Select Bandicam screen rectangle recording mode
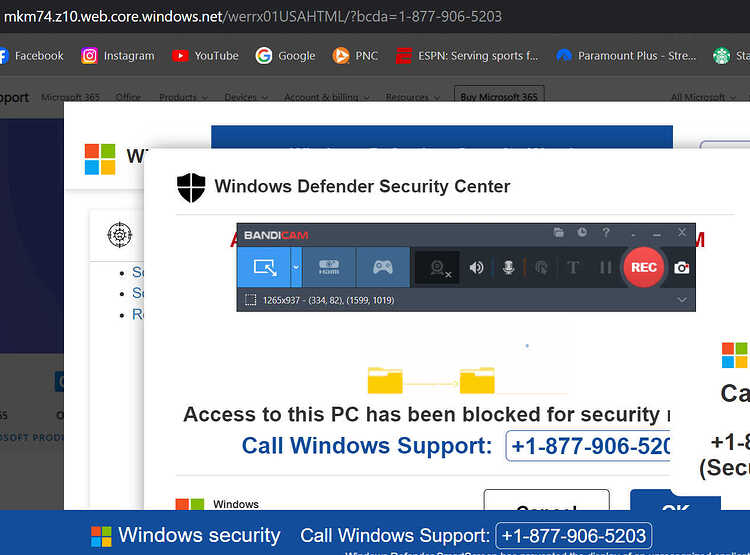 264,267
